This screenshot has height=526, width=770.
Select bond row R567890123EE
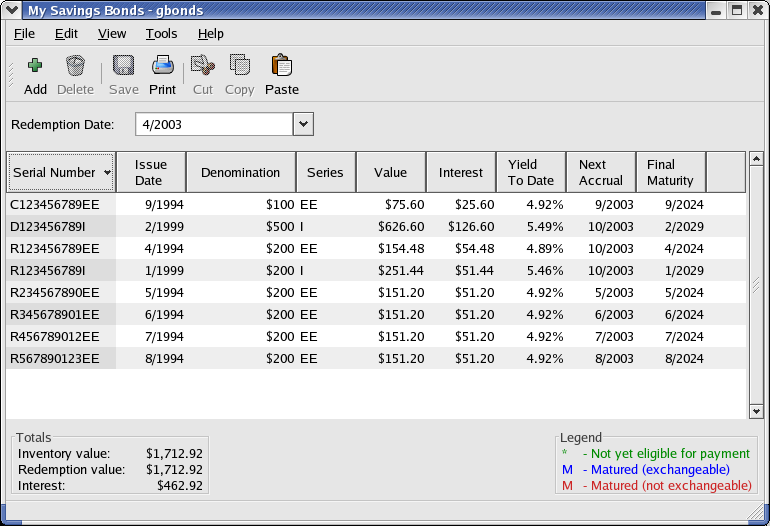point(376,359)
